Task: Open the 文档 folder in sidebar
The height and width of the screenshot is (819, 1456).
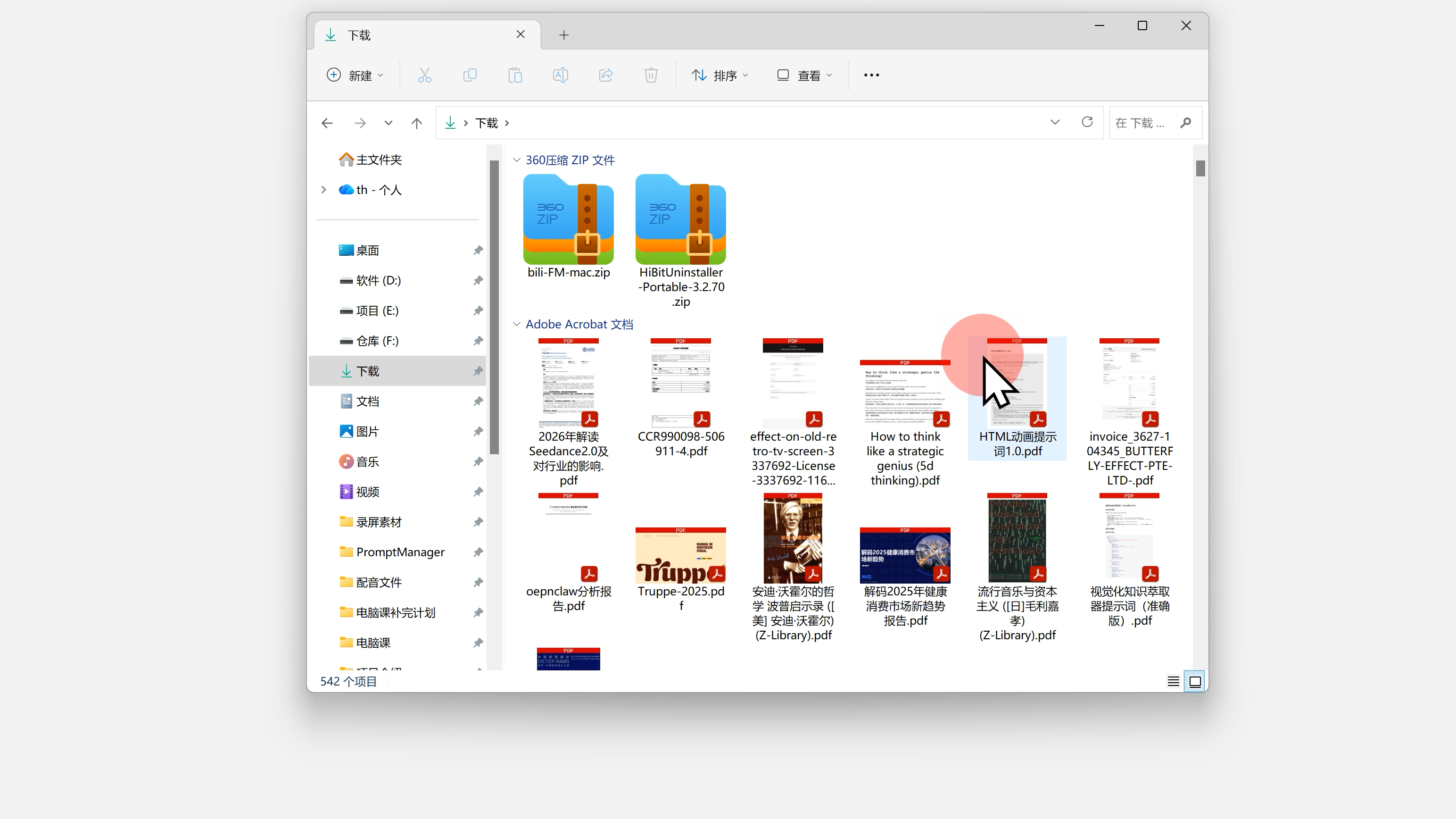Action: [x=367, y=401]
